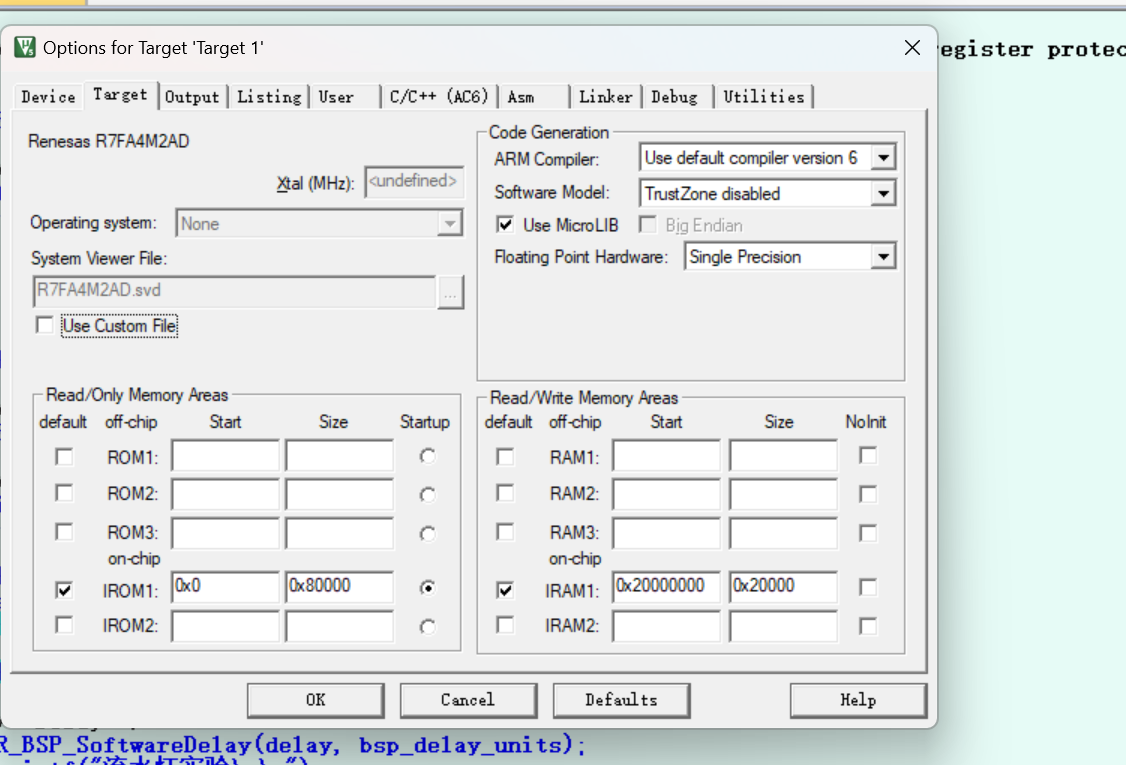The image size is (1126, 765).
Task: Switch to the Debug tab
Action: [x=674, y=97]
